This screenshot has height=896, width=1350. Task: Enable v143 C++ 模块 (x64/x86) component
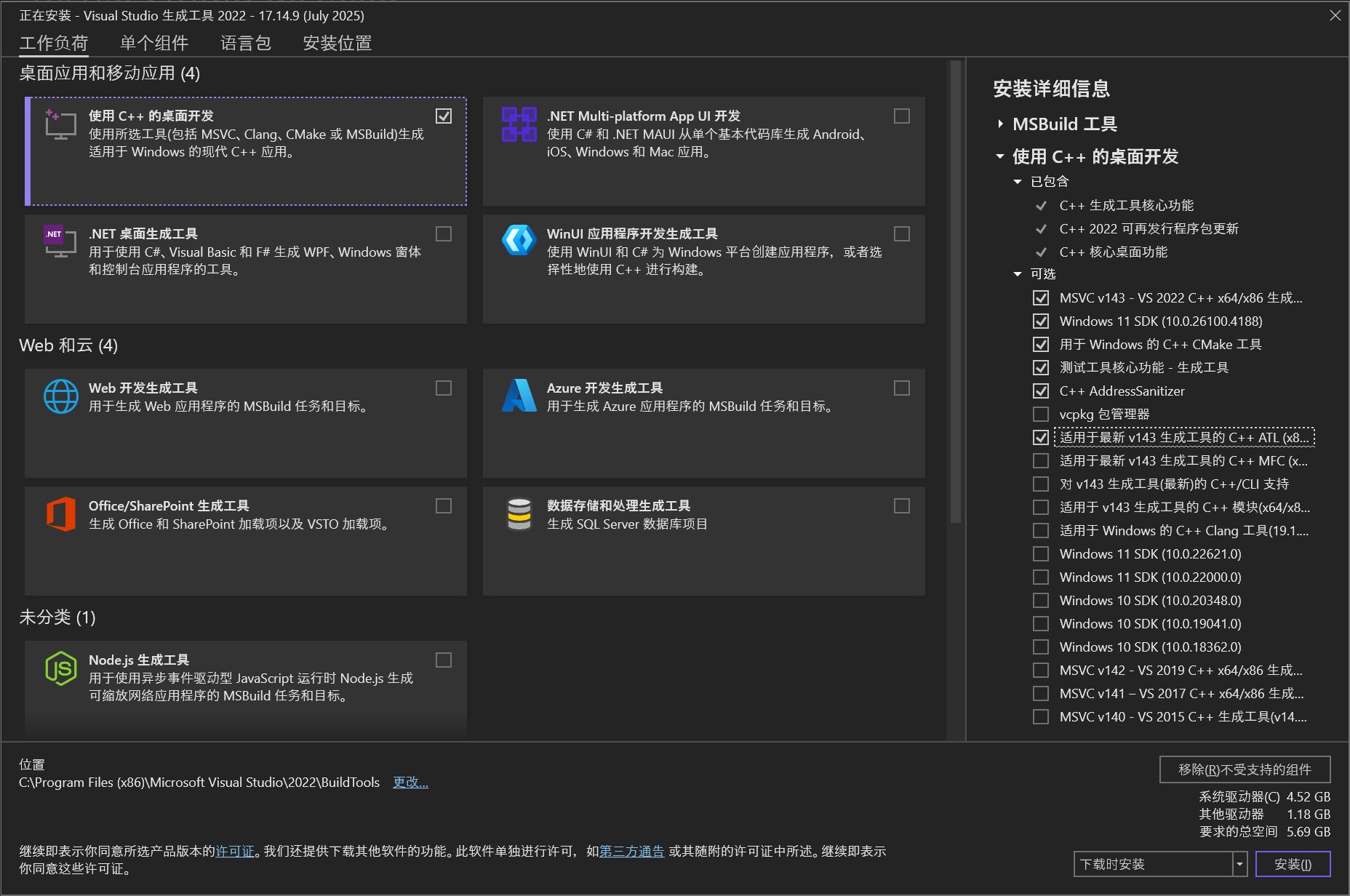pos(1041,508)
